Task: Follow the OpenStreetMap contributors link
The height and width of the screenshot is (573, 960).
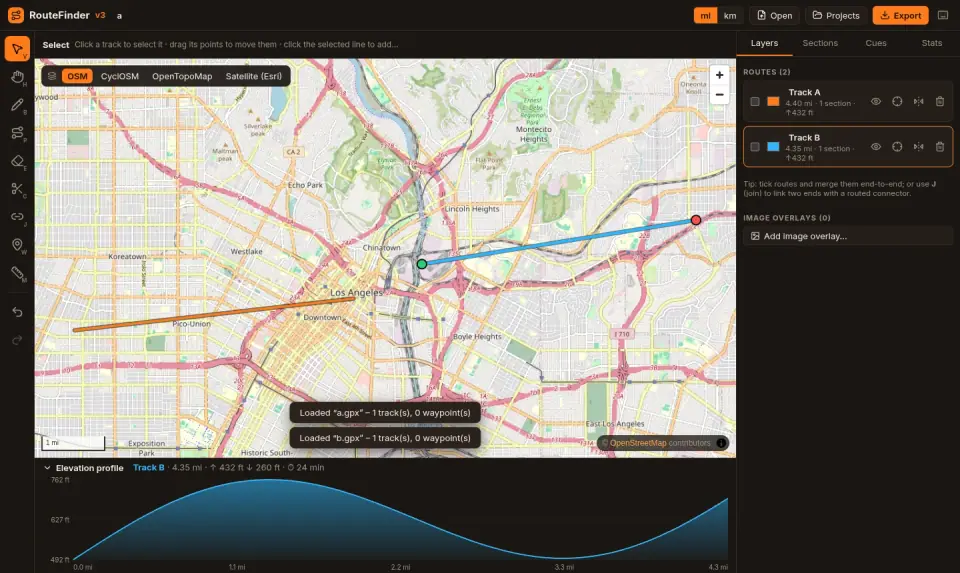Action: tap(638, 443)
